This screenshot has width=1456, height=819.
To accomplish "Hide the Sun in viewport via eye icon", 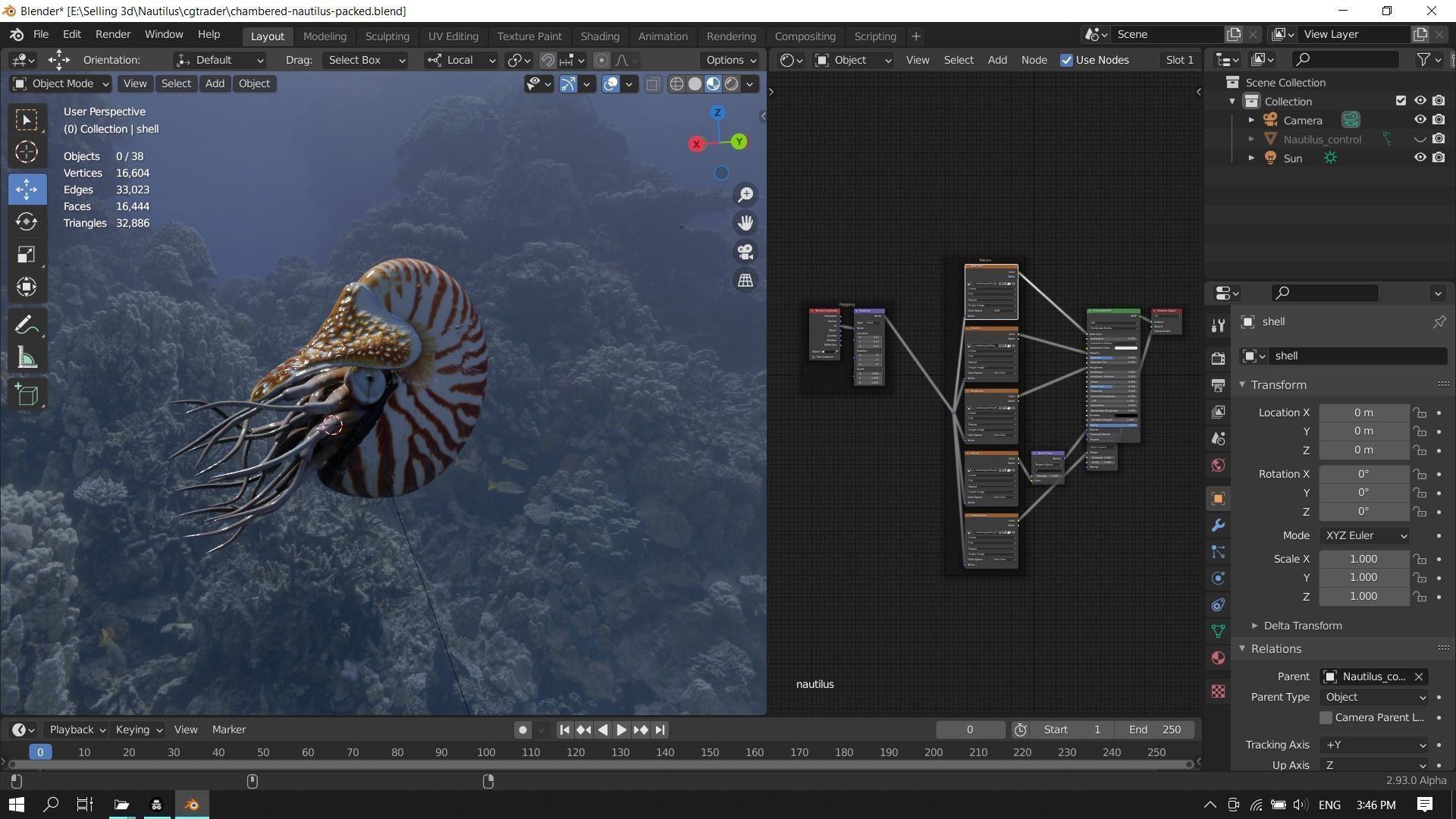I will pyautogui.click(x=1420, y=158).
